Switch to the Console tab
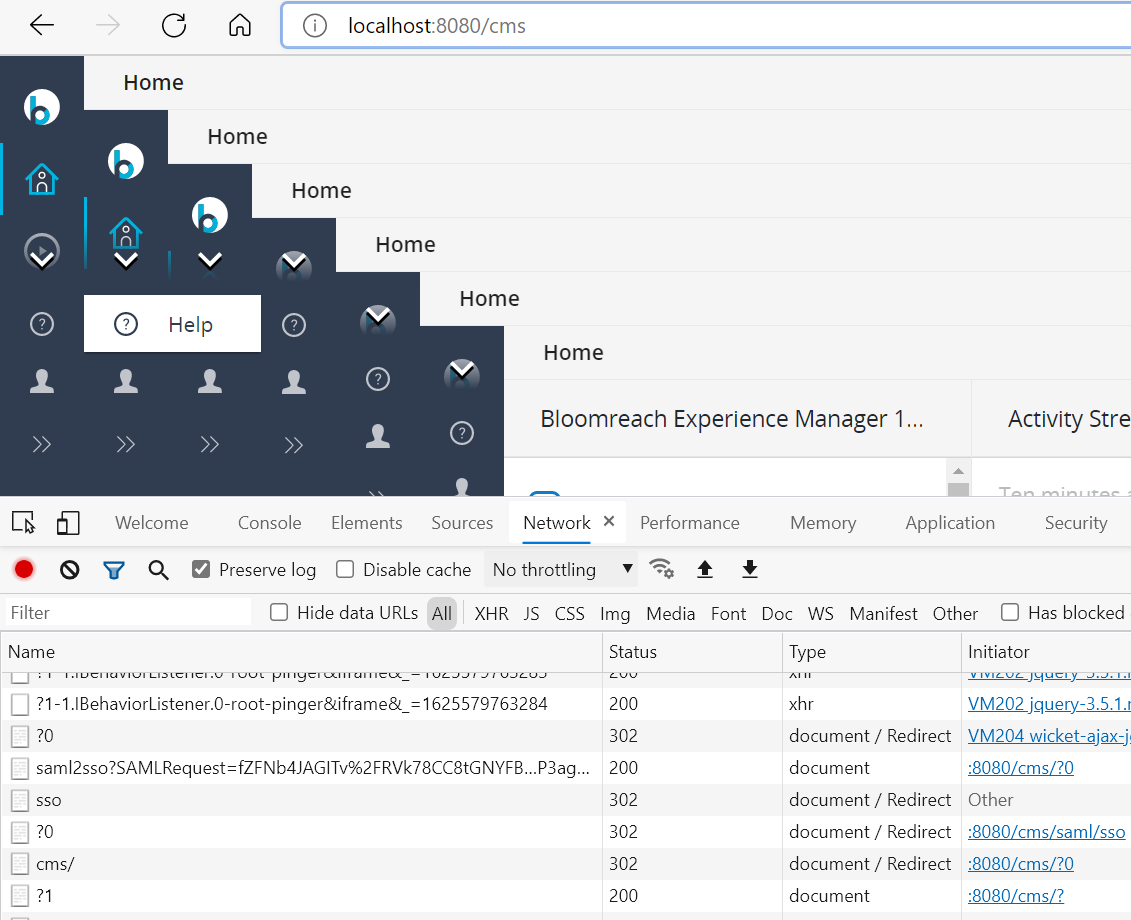The width and height of the screenshot is (1131, 920). [269, 523]
